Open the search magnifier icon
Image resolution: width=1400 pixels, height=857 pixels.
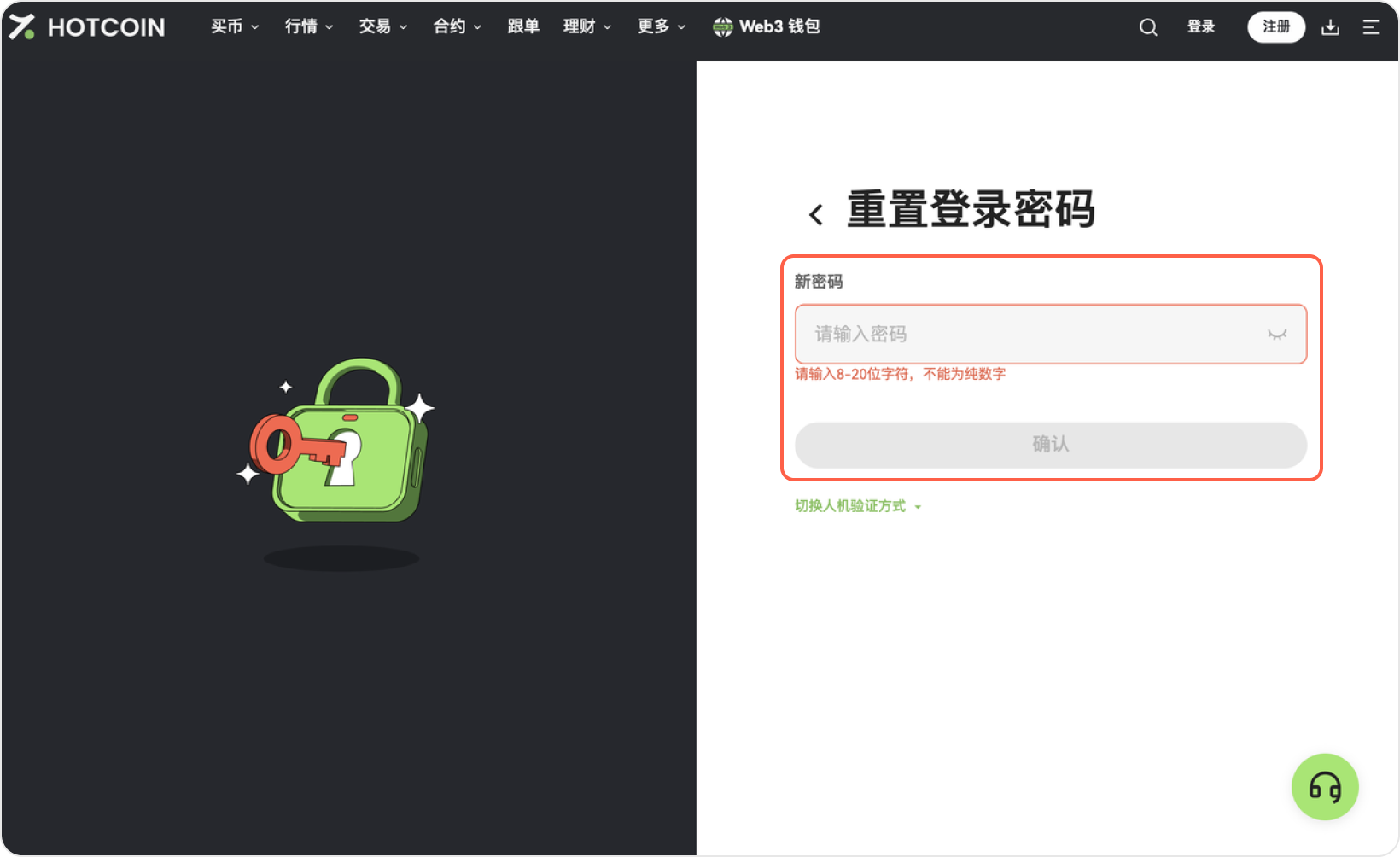(1148, 27)
